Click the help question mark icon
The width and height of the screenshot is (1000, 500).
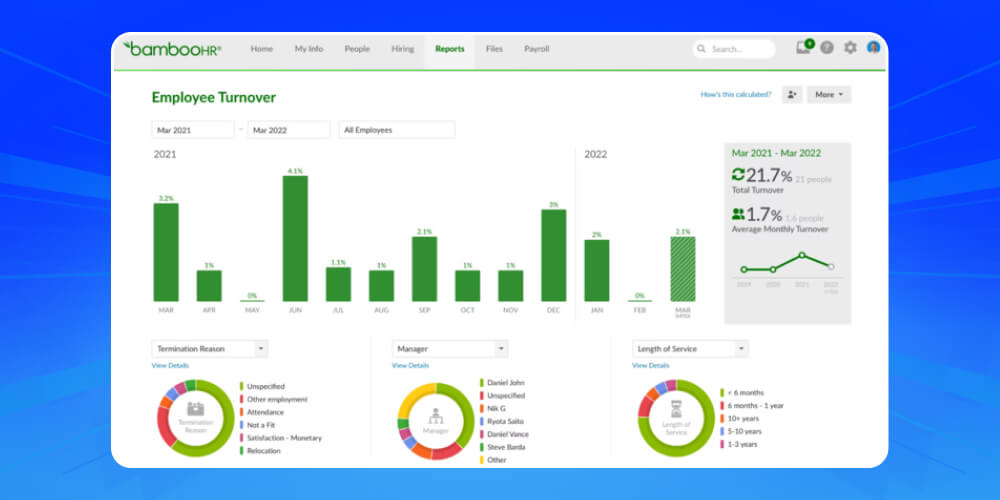[827, 48]
